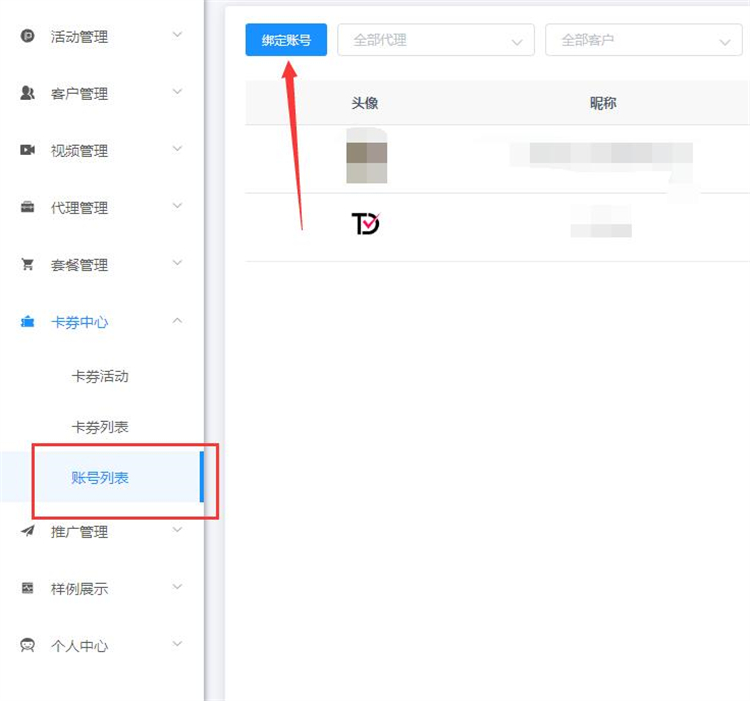Collapse the 卡券中心 menu chevron
This screenshot has width=750, height=701.
pos(177,320)
